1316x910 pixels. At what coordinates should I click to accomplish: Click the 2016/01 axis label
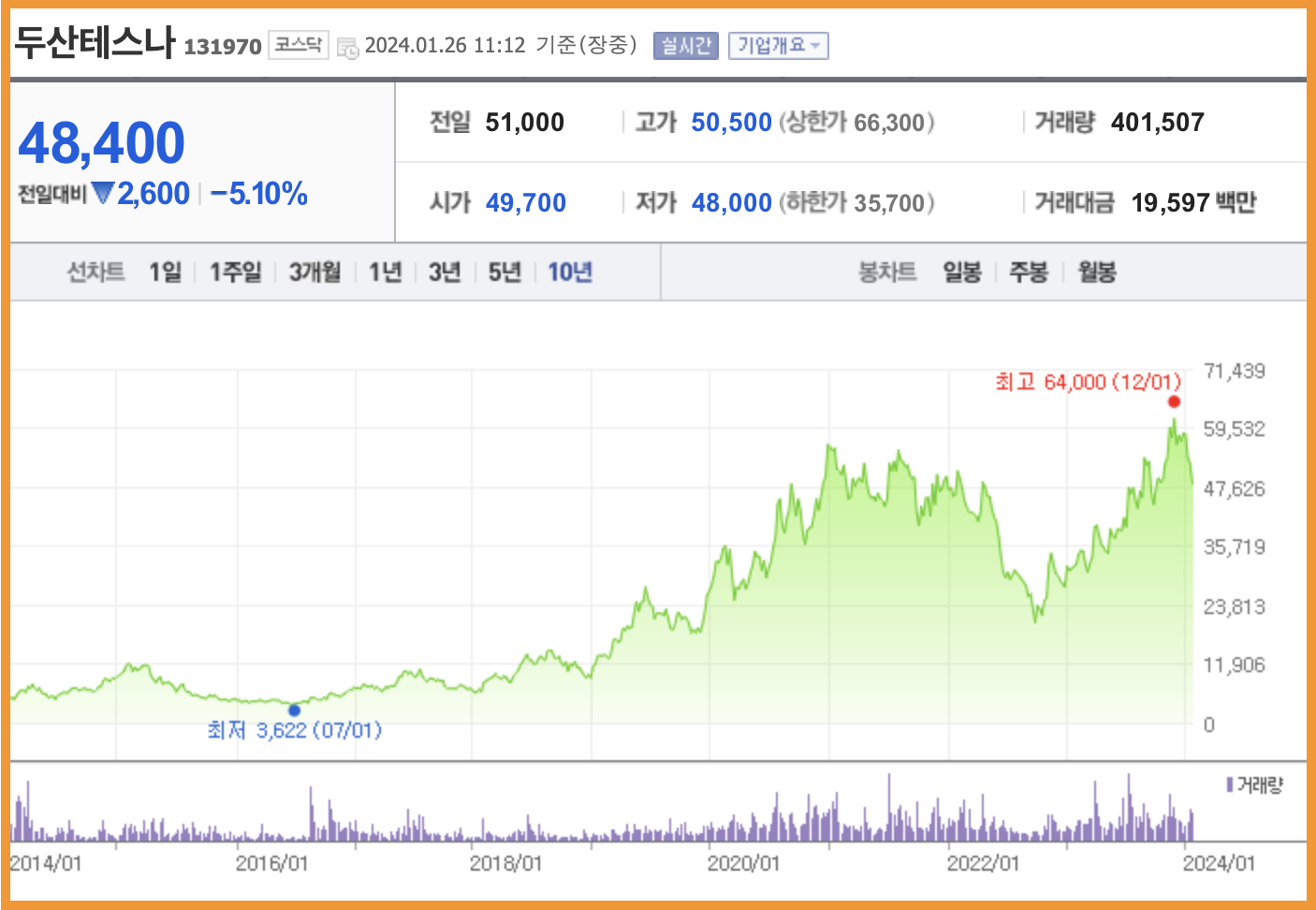(271, 862)
